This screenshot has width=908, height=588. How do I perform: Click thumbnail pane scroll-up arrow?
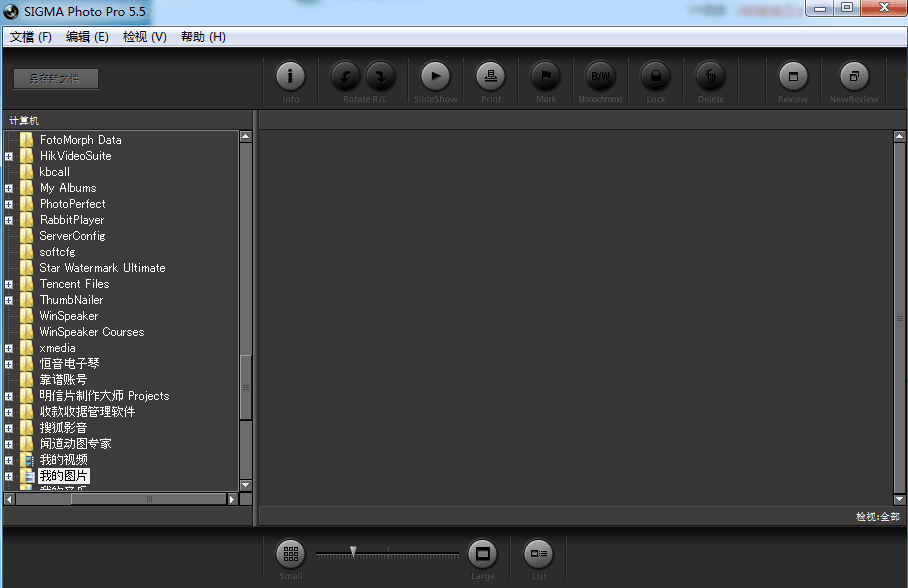point(899,137)
